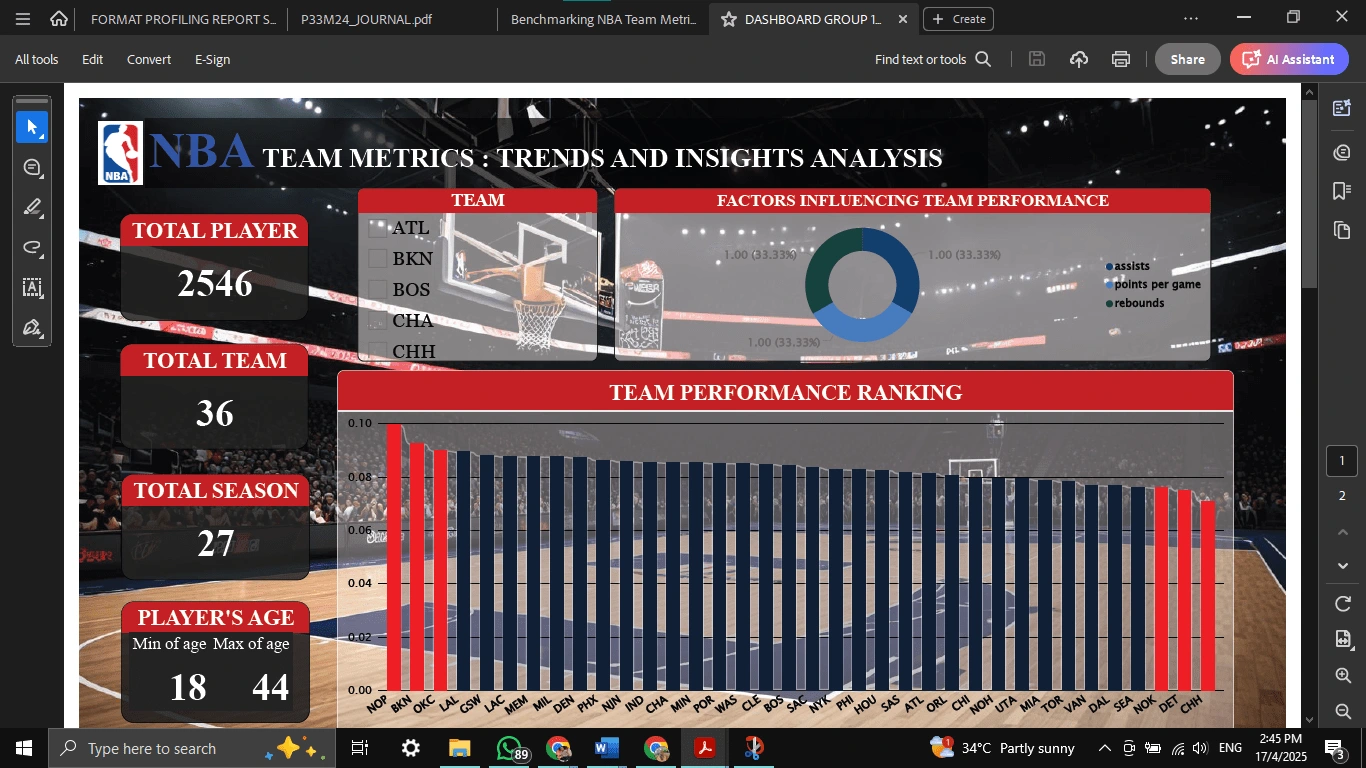The height and width of the screenshot is (768, 1366).
Task: Open the second right-rail panel icon
Action: coord(1342,152)
